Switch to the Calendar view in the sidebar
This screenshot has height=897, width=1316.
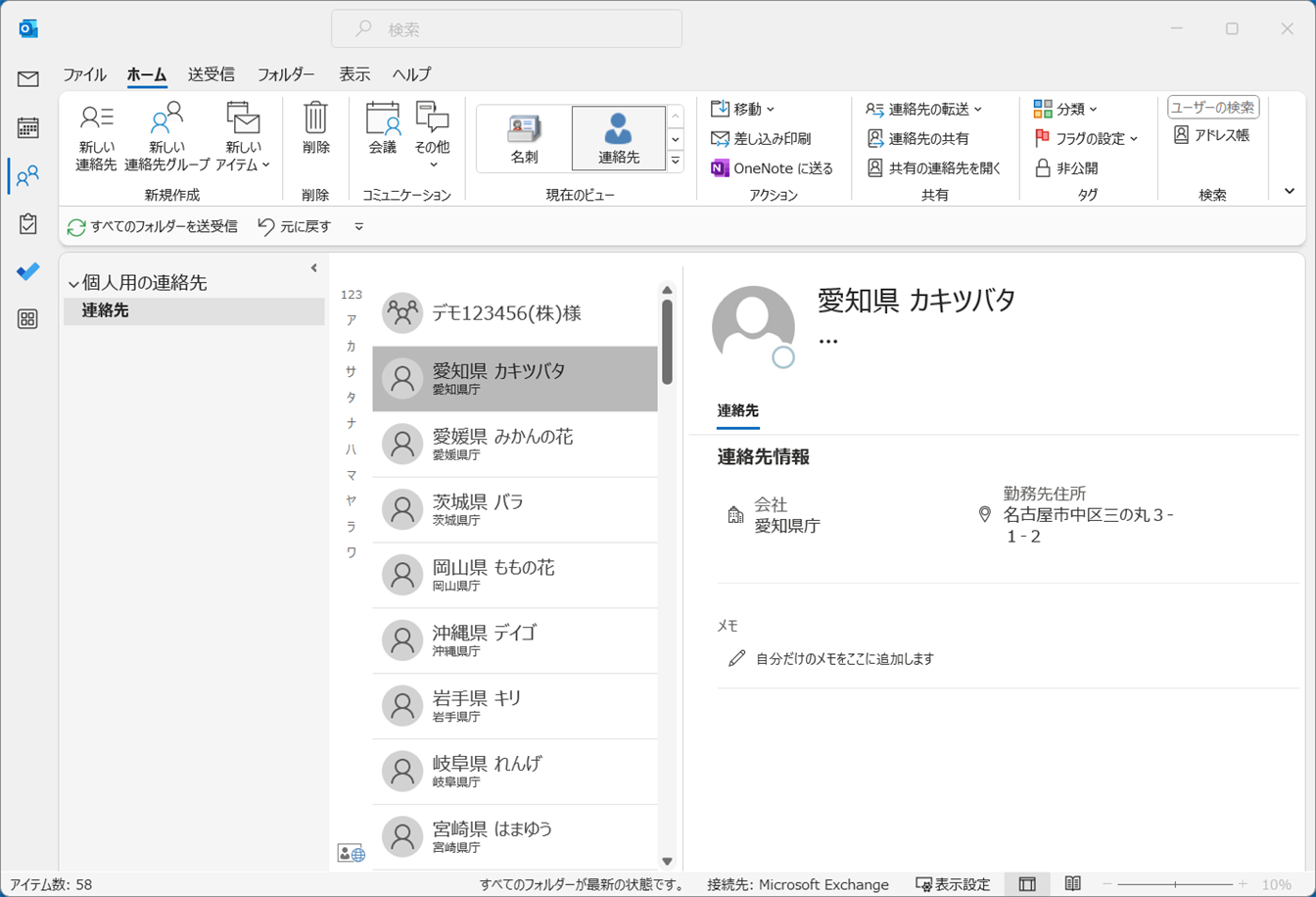click(x=28, y=127)
